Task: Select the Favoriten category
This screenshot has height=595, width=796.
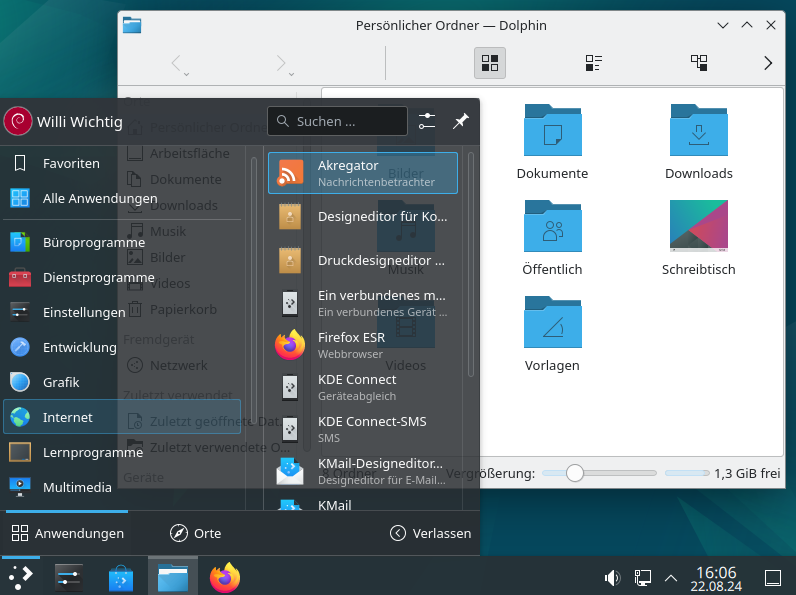Action: pyautogui.click(x=122, y=163)
